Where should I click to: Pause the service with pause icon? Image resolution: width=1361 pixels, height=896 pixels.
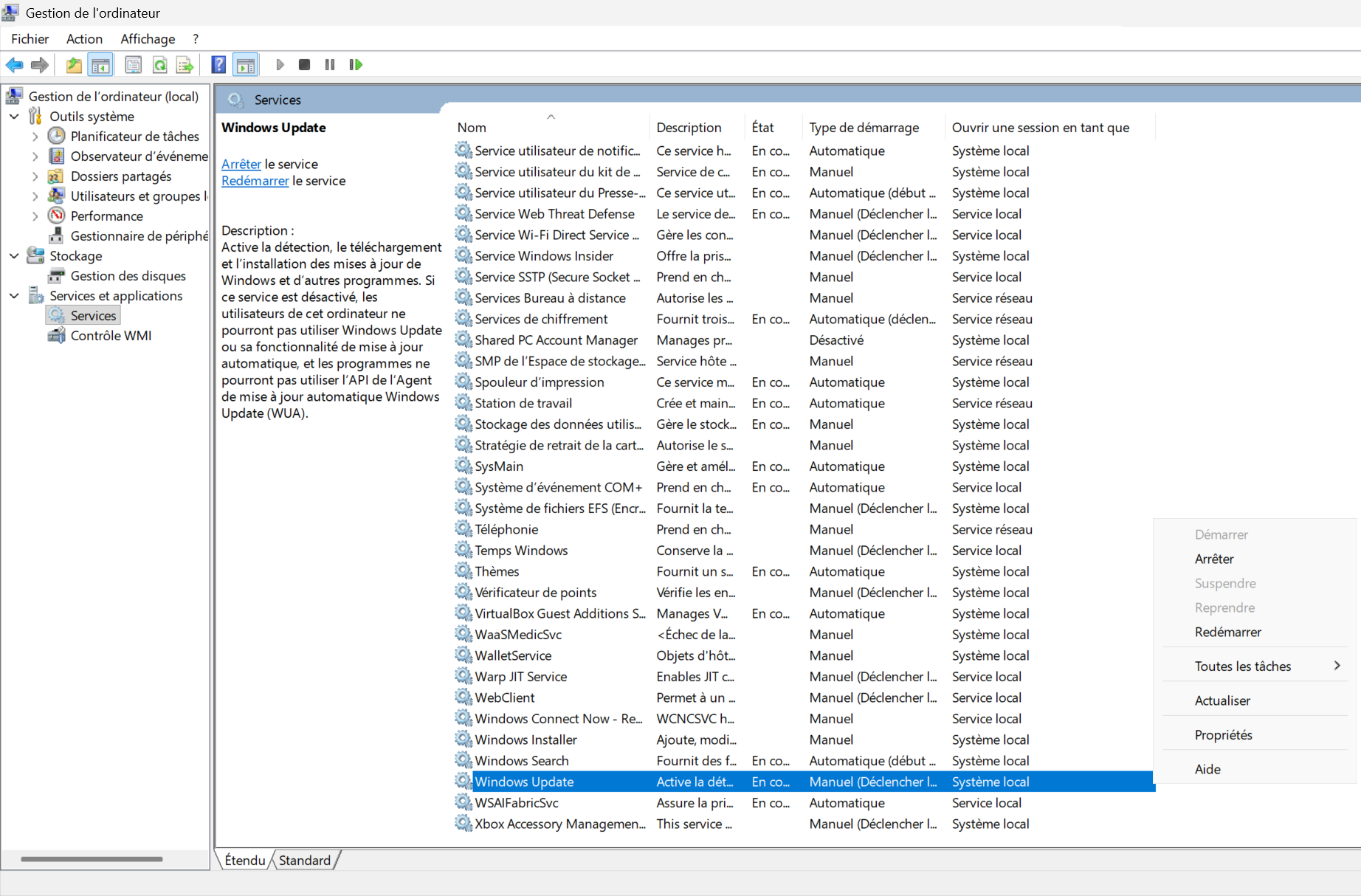330,65
